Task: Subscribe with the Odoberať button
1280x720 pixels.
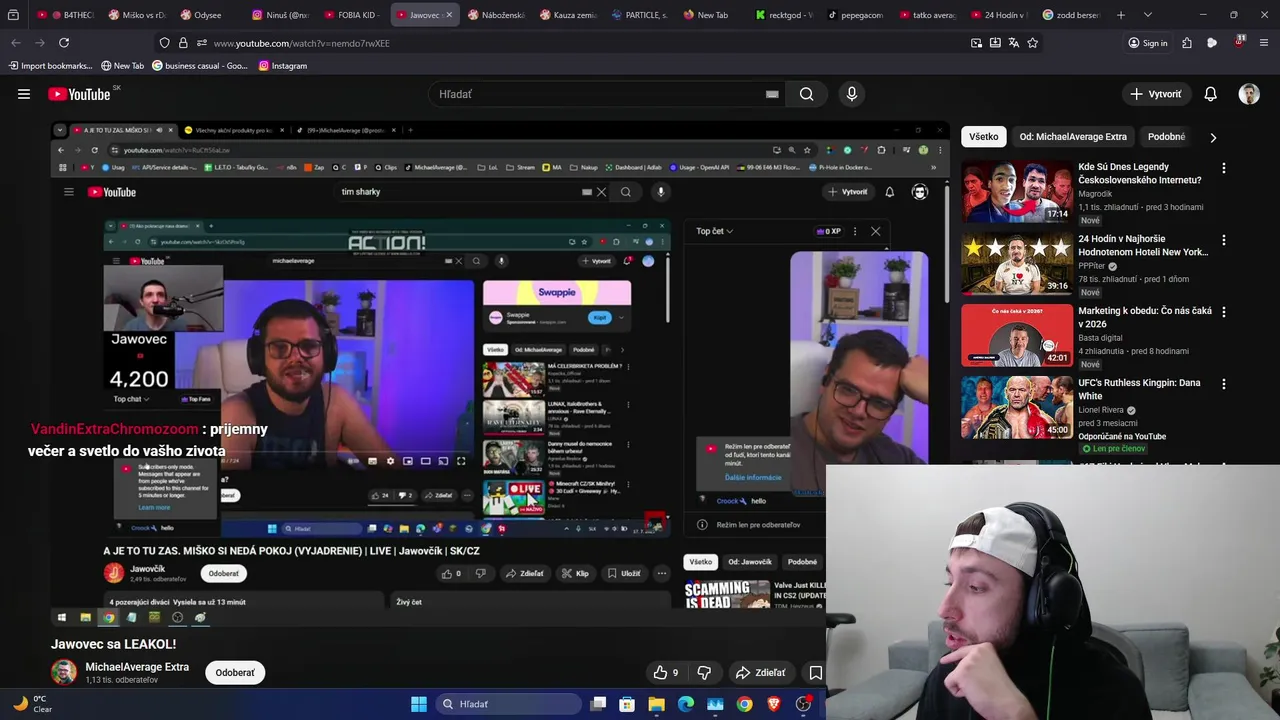Action: (235, 672)
